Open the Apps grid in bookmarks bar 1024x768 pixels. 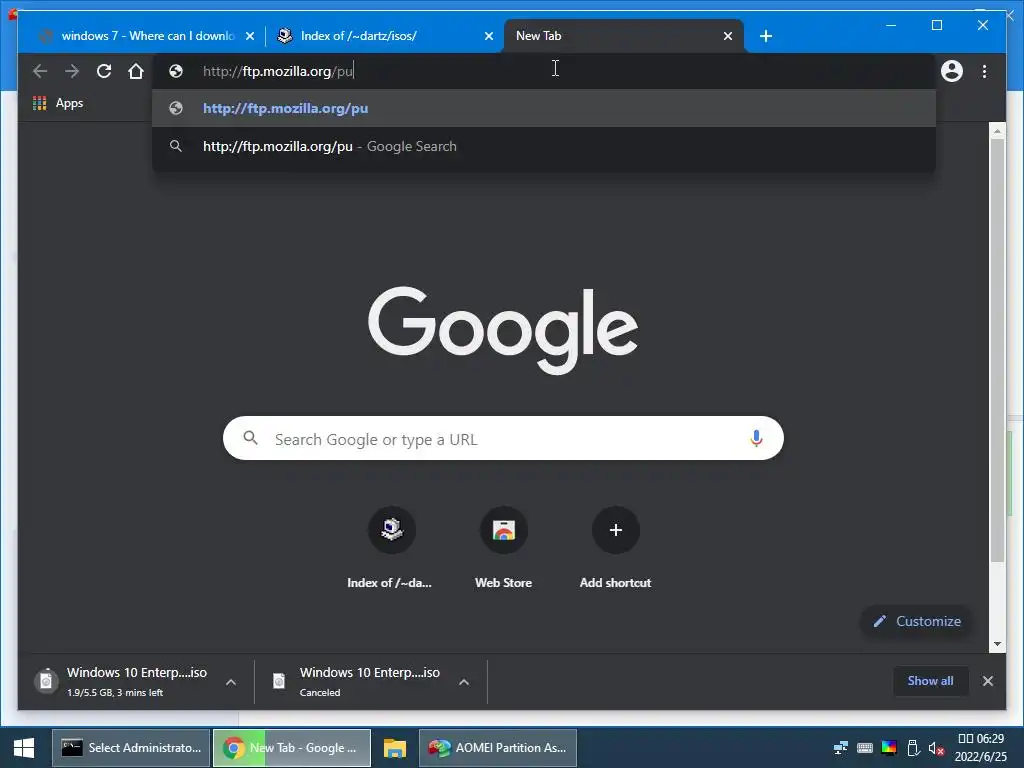coord(58,103)
